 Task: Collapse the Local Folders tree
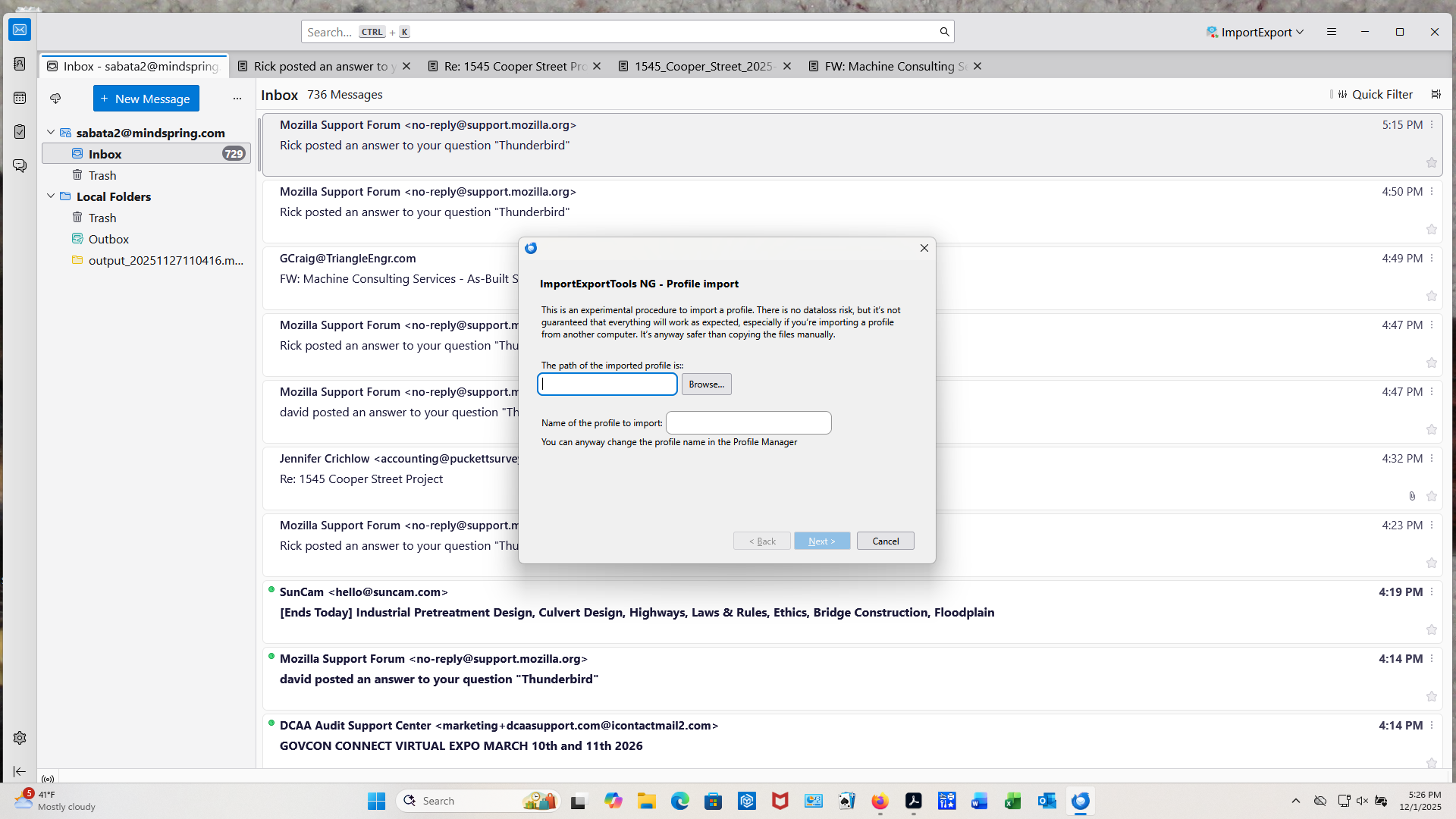point(51,196)
